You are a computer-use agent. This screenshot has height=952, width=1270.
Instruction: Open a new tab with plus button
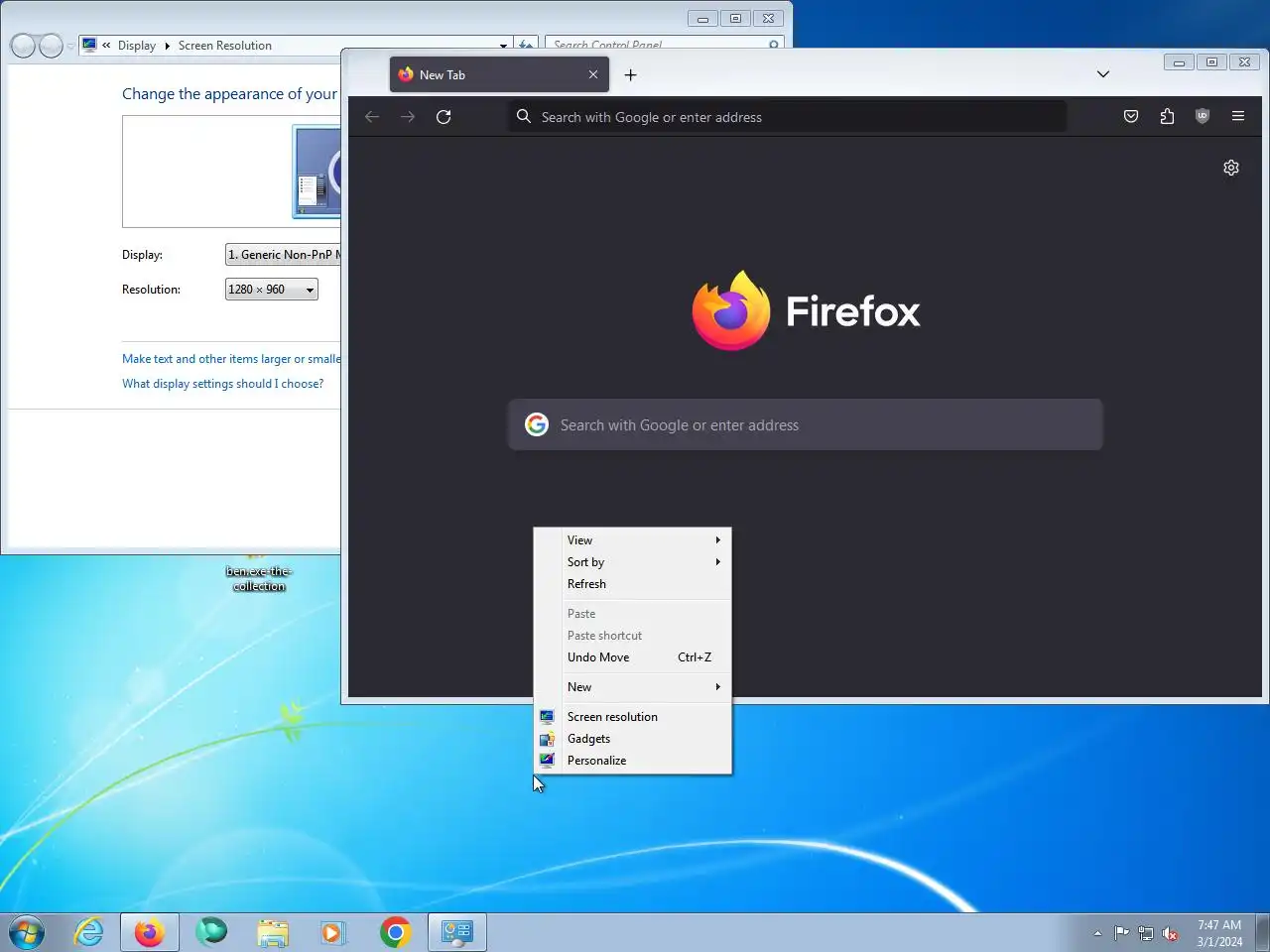[630, 74]
